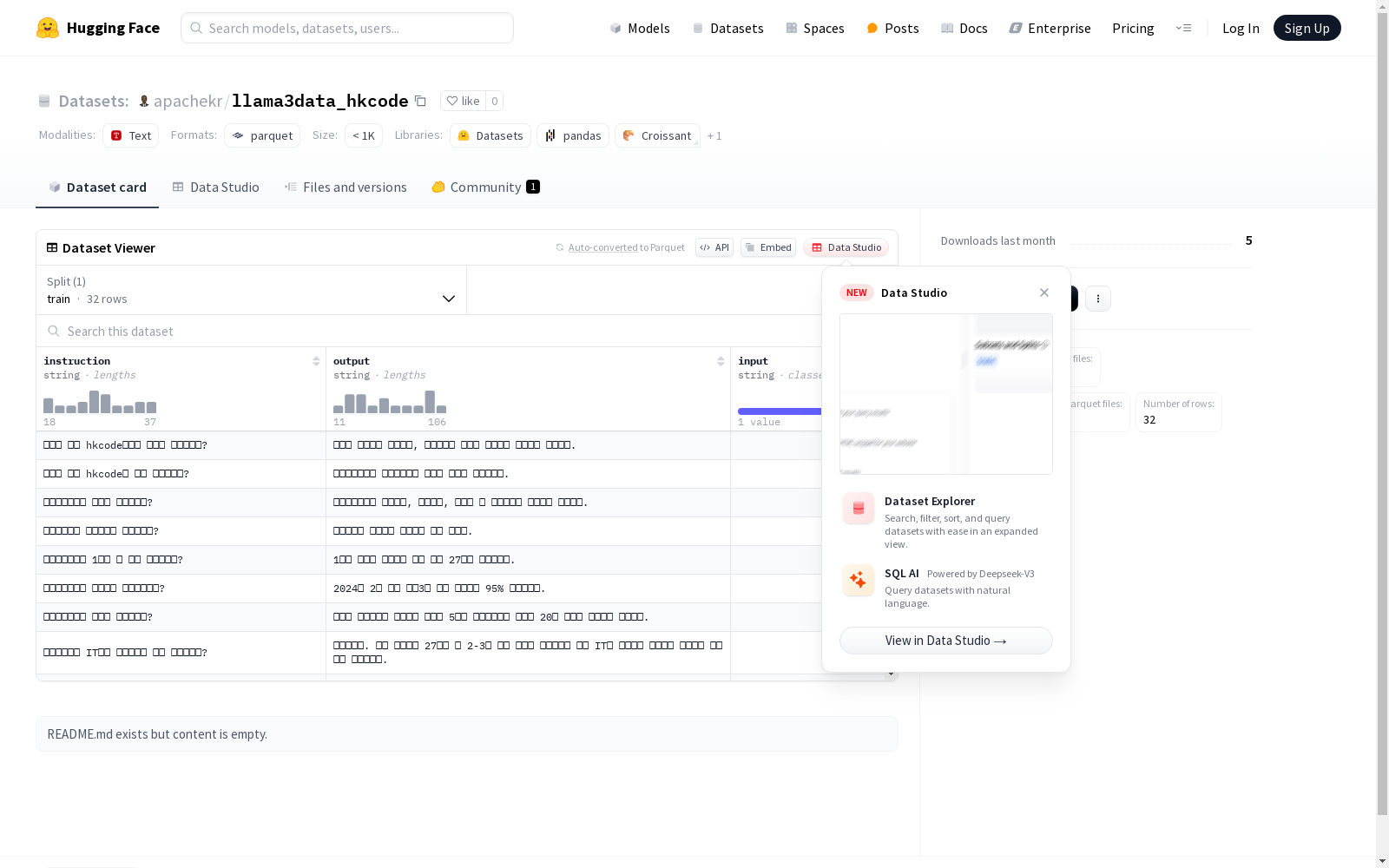Click the like count showing 0

pyautogui.click(x=495, y=101)
